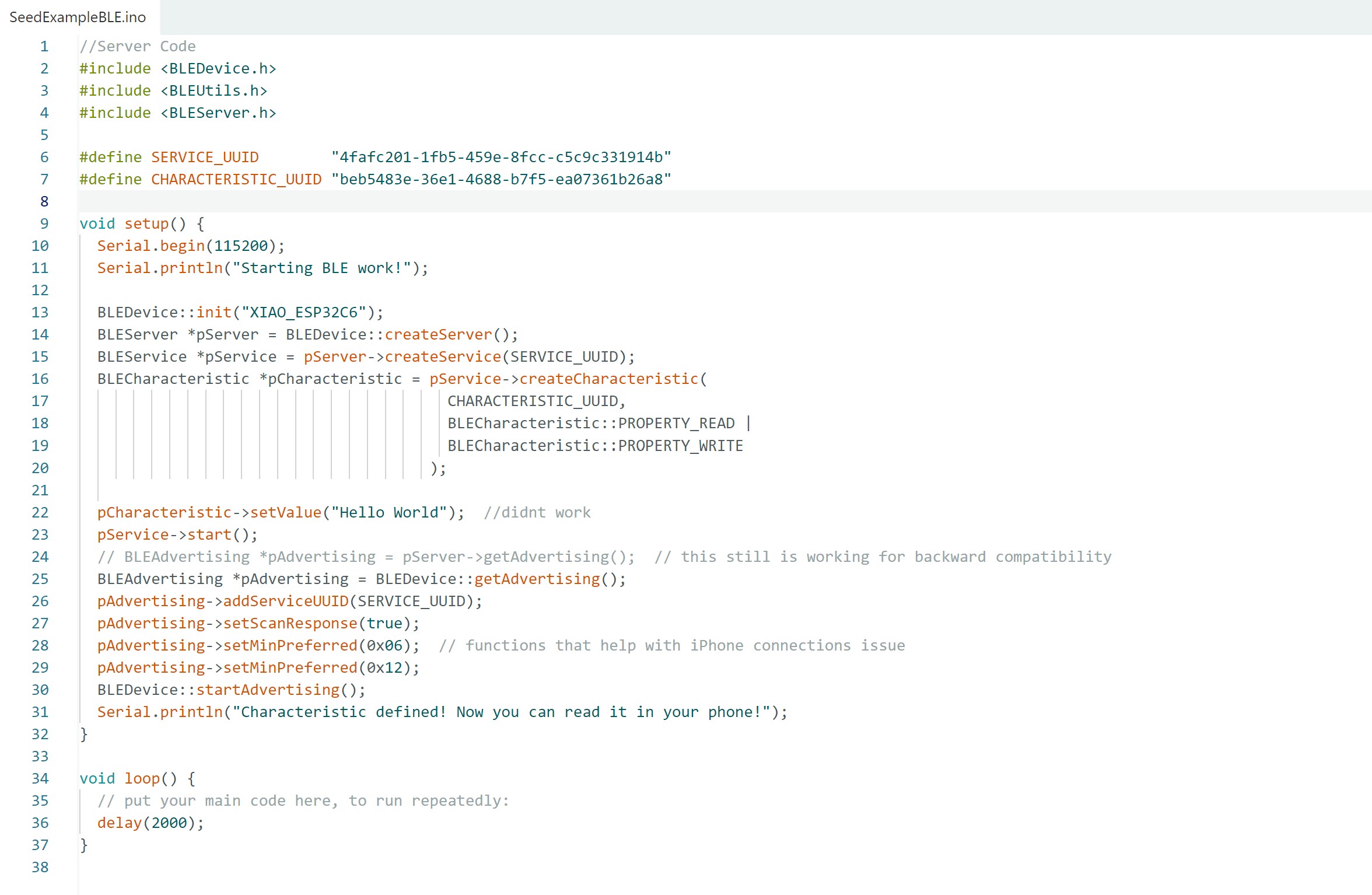Select the SeedExampleBLE.ino file tab
This screenshot has width=1372, height=895.
tap(78, 17)
